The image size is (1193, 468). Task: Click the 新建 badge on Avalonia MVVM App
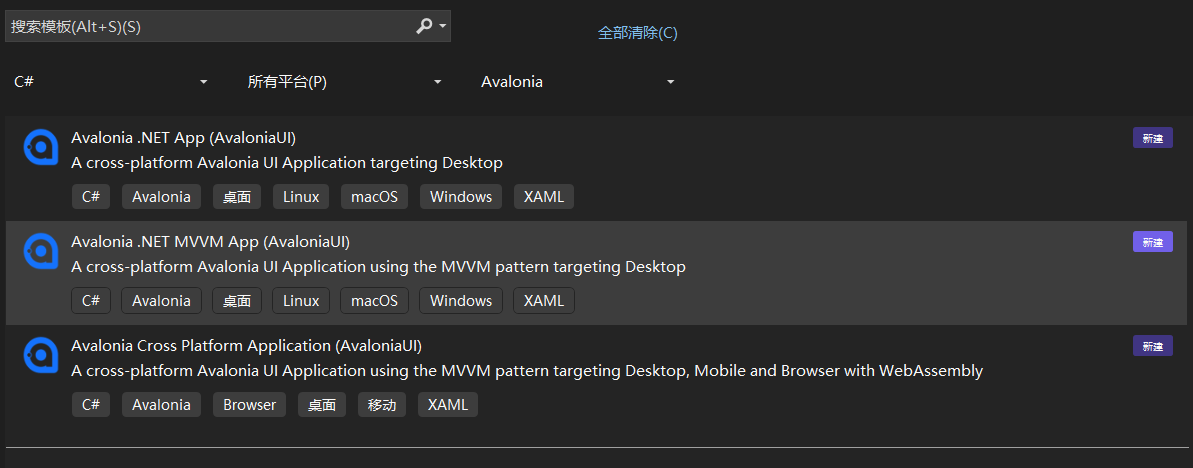(x=1152, y=242)
